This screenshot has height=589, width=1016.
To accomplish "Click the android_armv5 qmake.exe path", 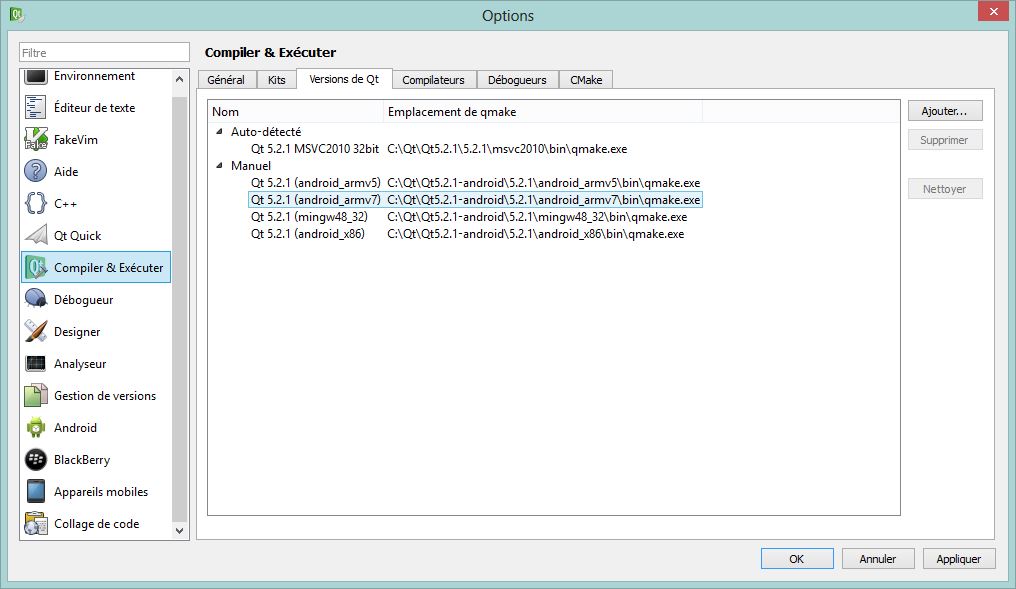I will click(x=544, y=183).
